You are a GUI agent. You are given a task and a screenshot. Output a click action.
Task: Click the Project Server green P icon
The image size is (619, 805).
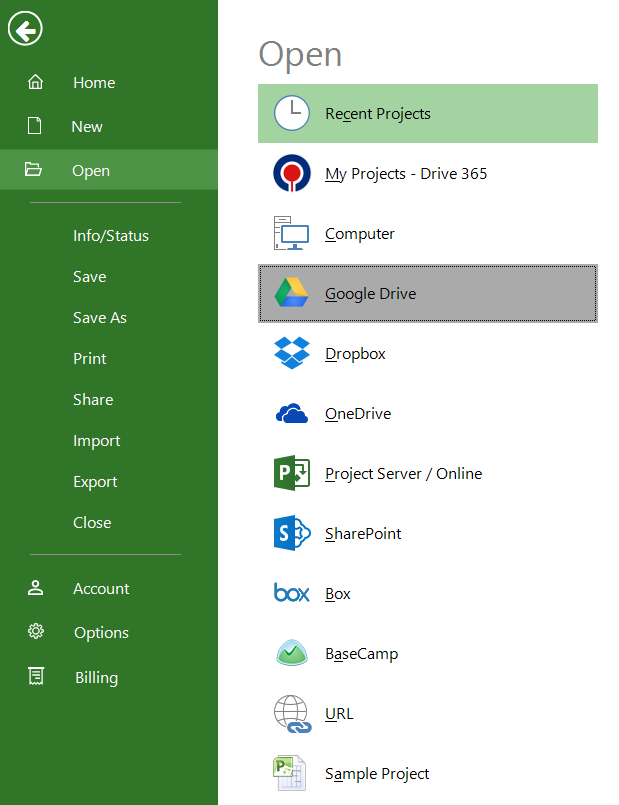[292, 473]
